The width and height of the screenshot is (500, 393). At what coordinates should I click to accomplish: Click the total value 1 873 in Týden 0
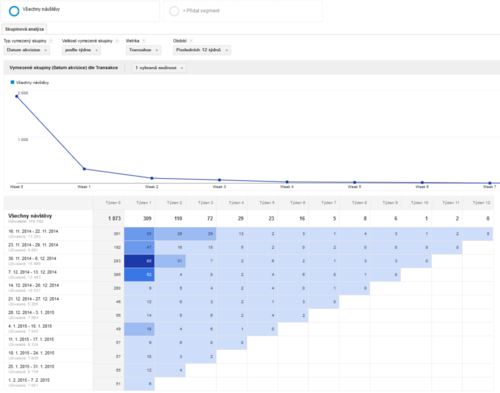(114, 219)
